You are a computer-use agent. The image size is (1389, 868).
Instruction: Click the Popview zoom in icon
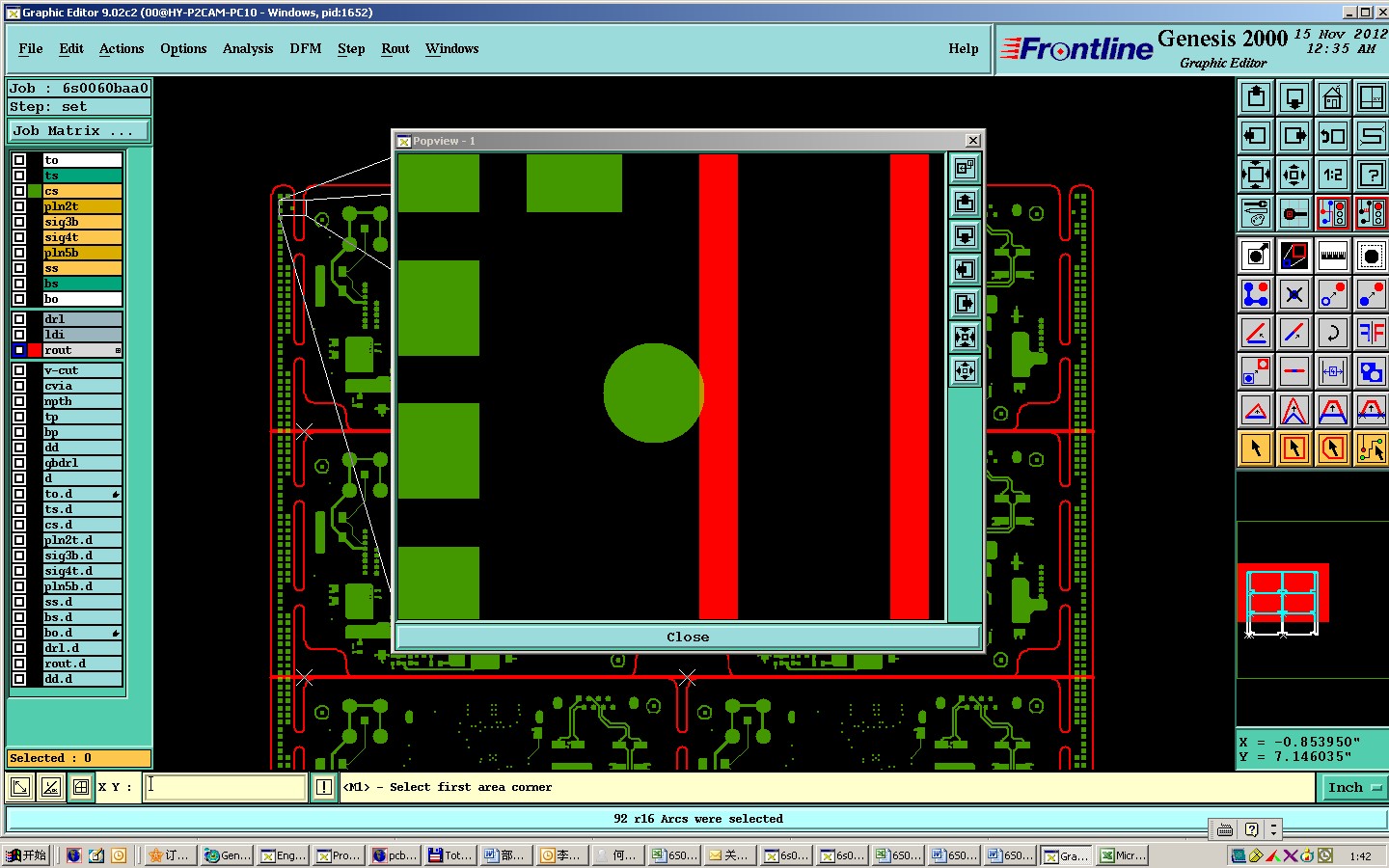pyautogui.click(x=965, y=338)
